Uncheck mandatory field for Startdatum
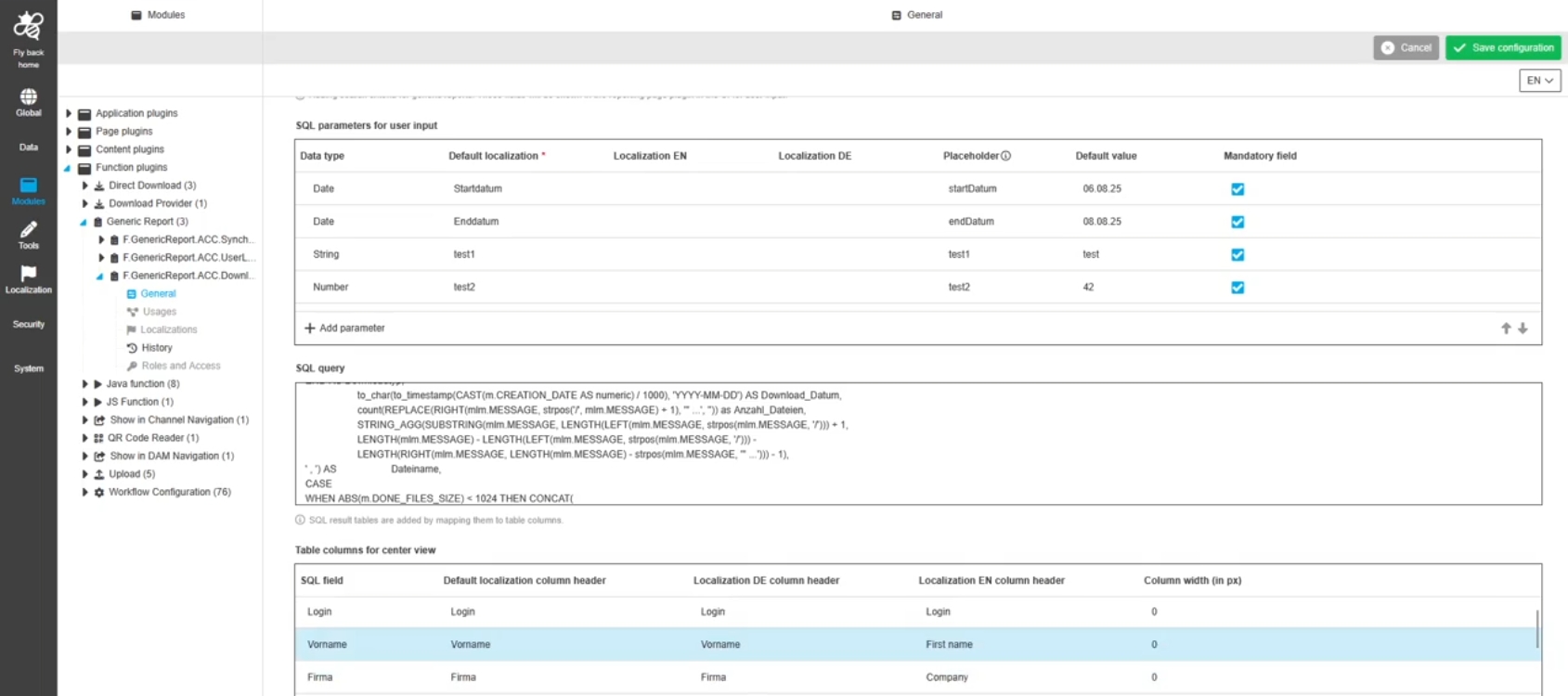The image size is (1568, 696). pyautogui.click(x=1237, y=189)
